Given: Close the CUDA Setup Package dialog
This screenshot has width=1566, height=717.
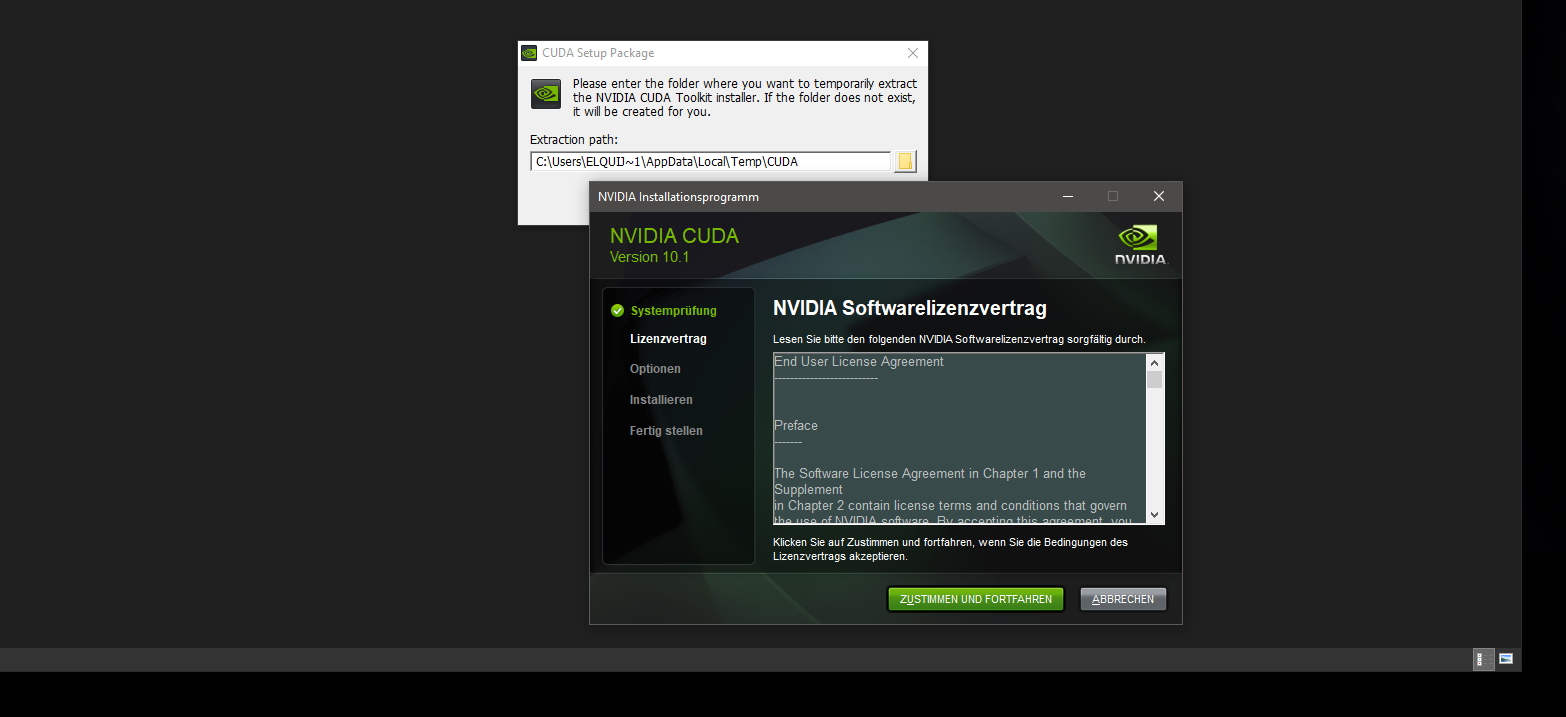Looking at the screenshot, I should click(913, 53).
